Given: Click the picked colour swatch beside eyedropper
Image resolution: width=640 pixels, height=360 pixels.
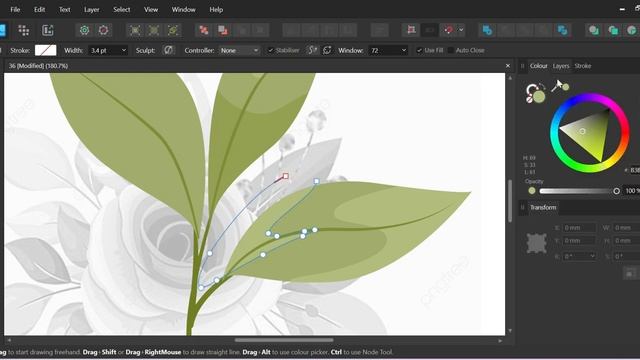Looking at the screenshot, I should [566, 87].
